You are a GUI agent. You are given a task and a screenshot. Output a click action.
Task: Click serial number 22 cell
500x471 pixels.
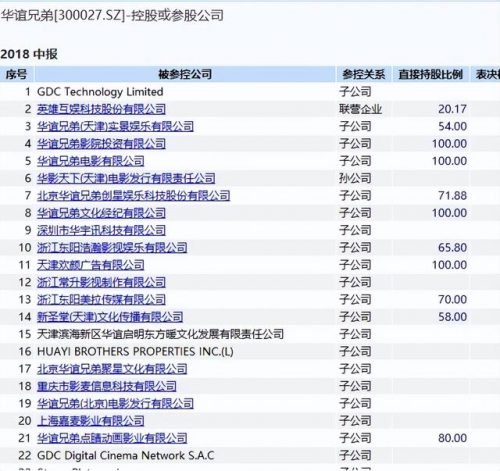pyautogui.click(x=25, y=456)
